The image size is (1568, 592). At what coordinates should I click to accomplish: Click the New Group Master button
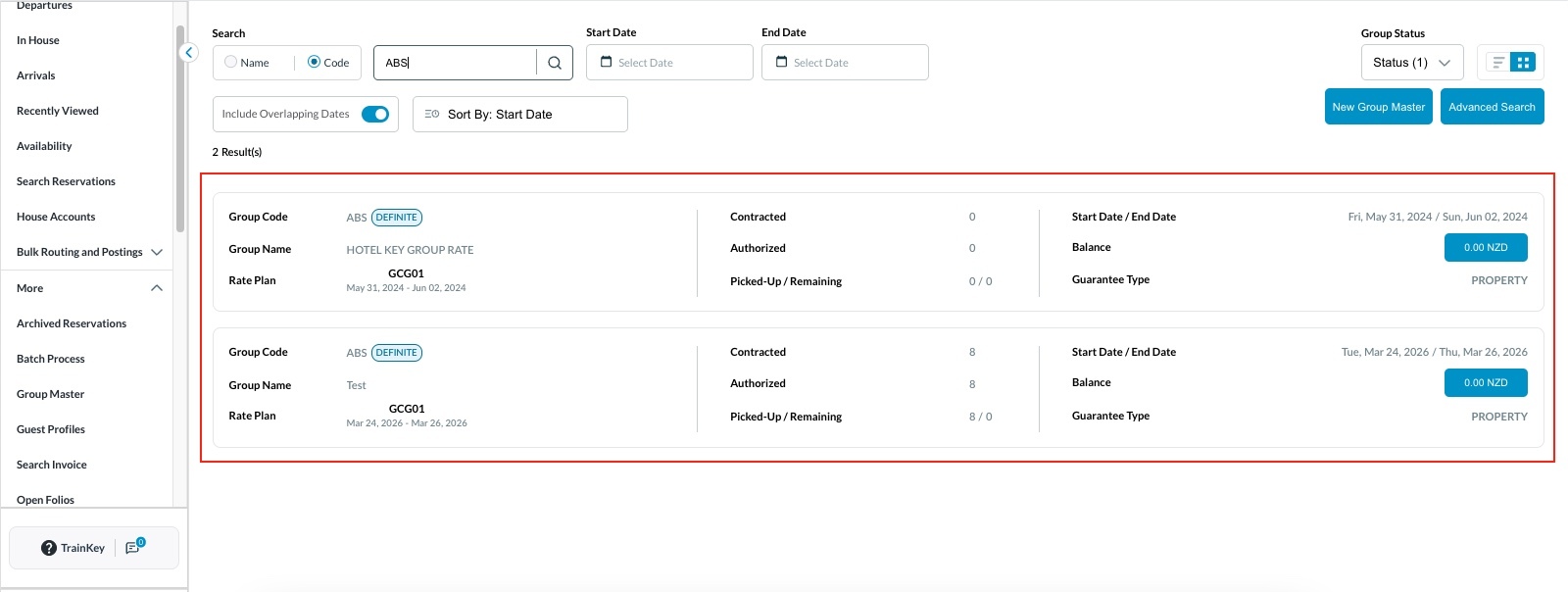click(1378, 107)
